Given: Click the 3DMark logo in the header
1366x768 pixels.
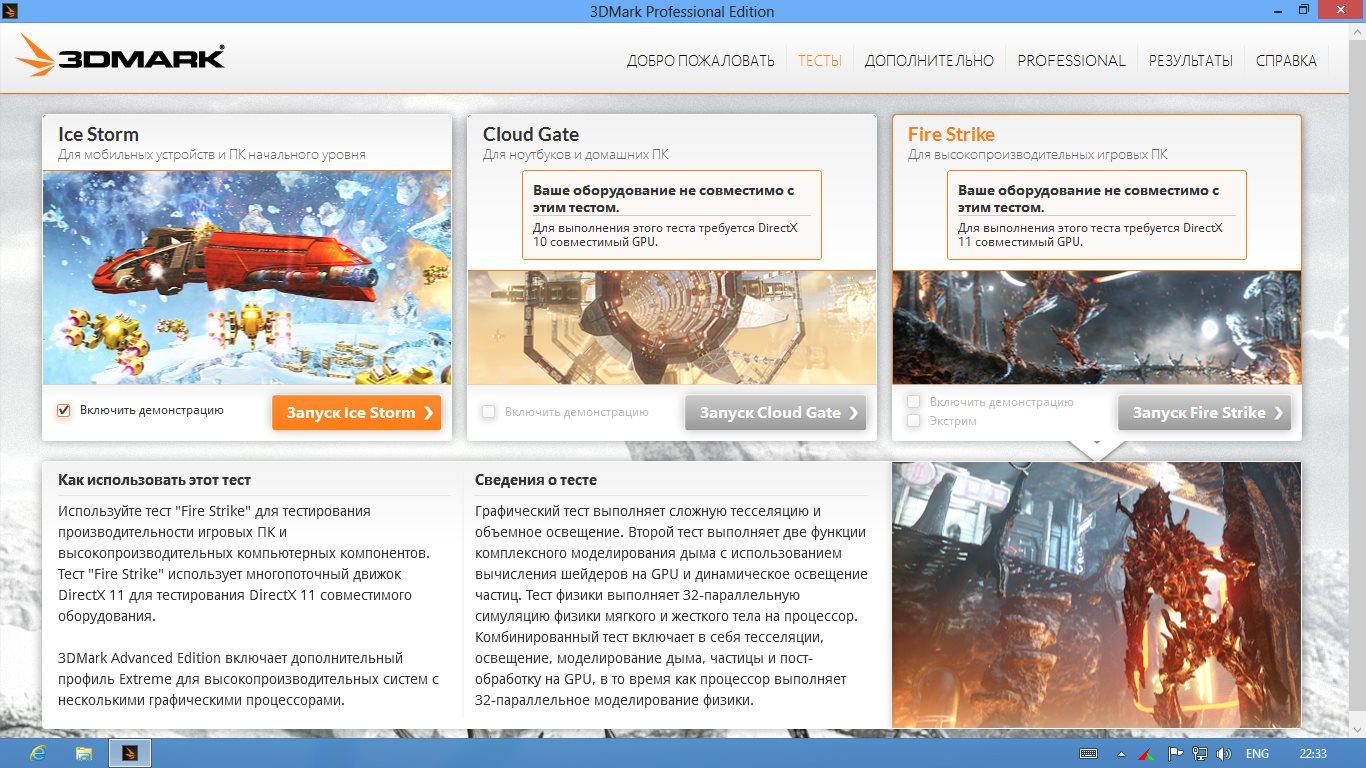Looking at the screenshot, I should pos(120,56).
